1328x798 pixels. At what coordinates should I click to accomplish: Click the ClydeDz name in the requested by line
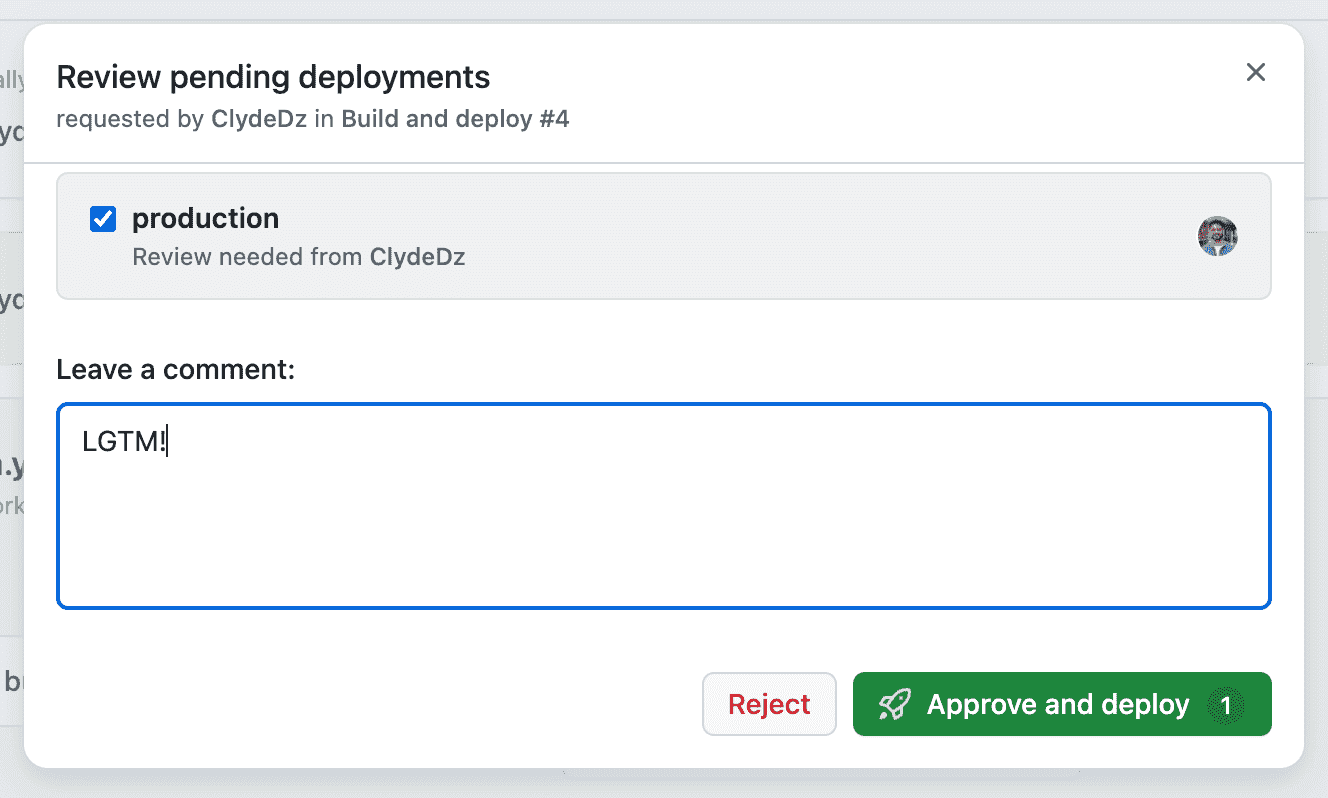[x=259, y=119]
